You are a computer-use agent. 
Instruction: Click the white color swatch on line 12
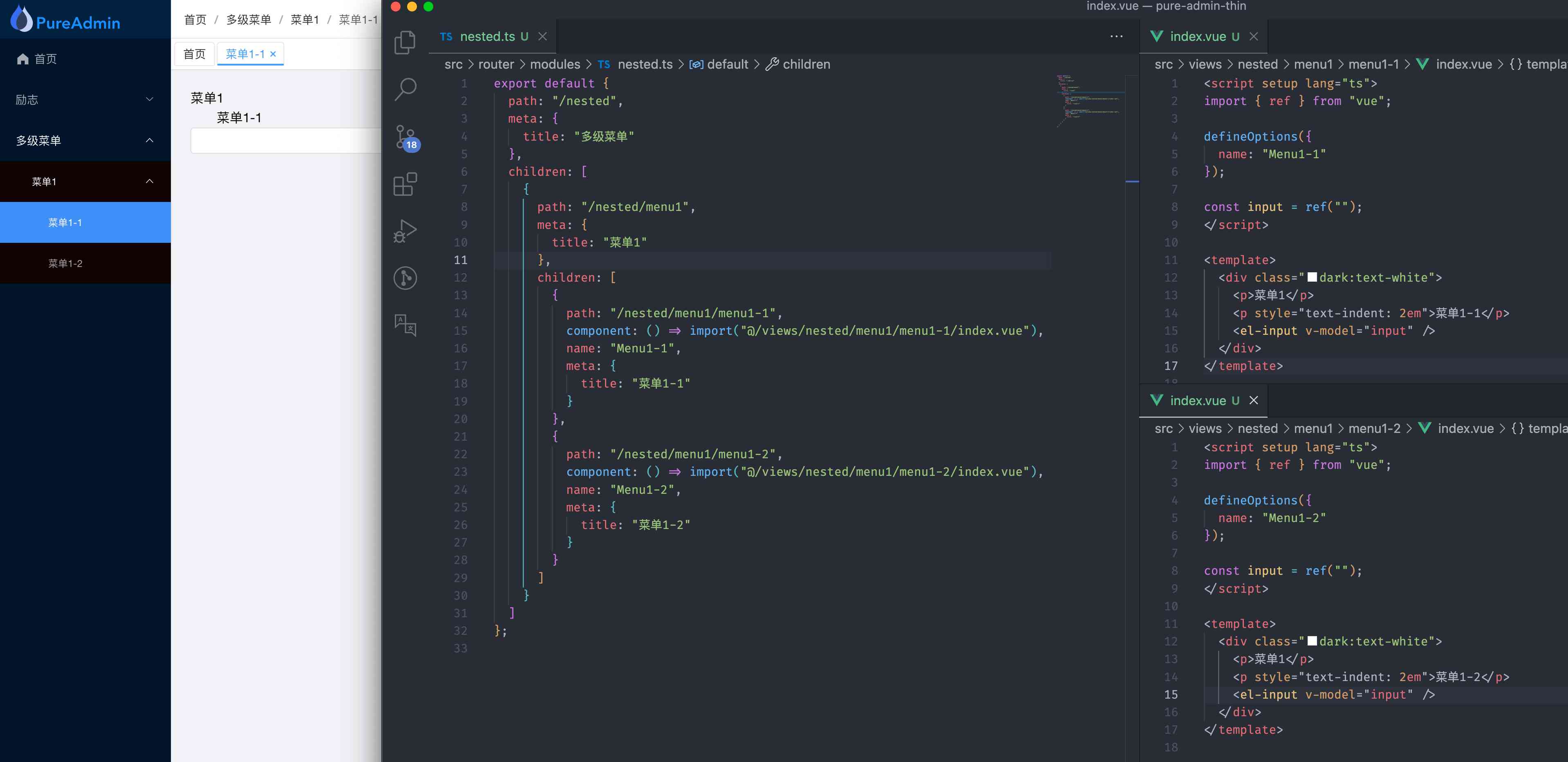pyautogui.click(x=1312, y=277)
